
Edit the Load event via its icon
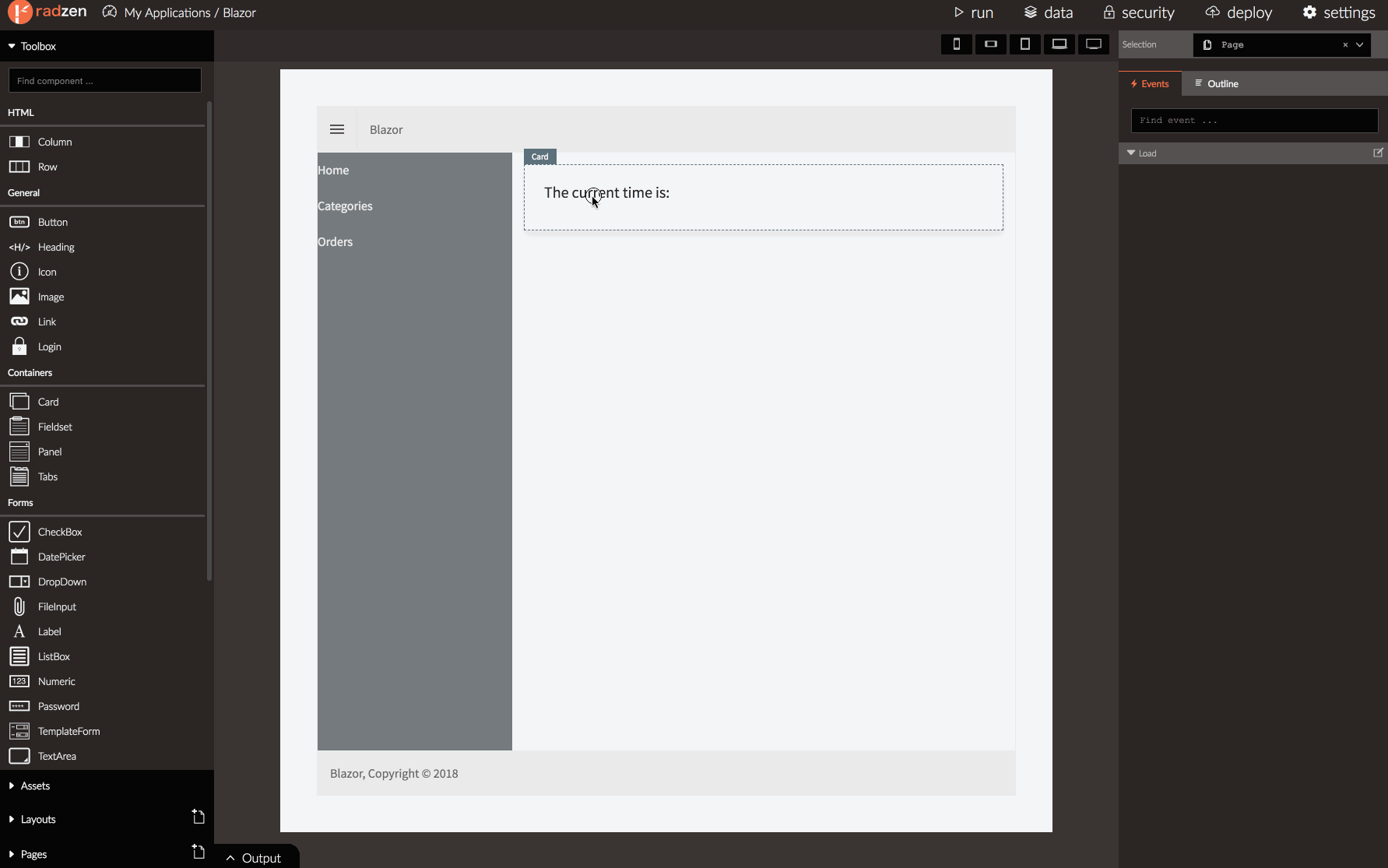tap(1378, 153)
